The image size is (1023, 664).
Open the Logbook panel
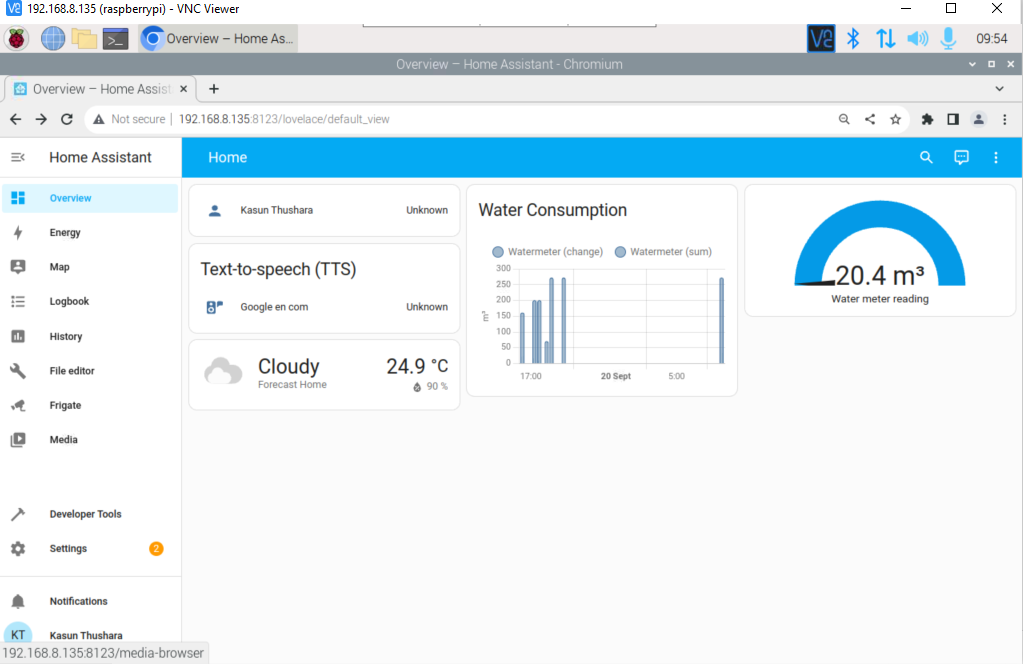pos(69,301)
